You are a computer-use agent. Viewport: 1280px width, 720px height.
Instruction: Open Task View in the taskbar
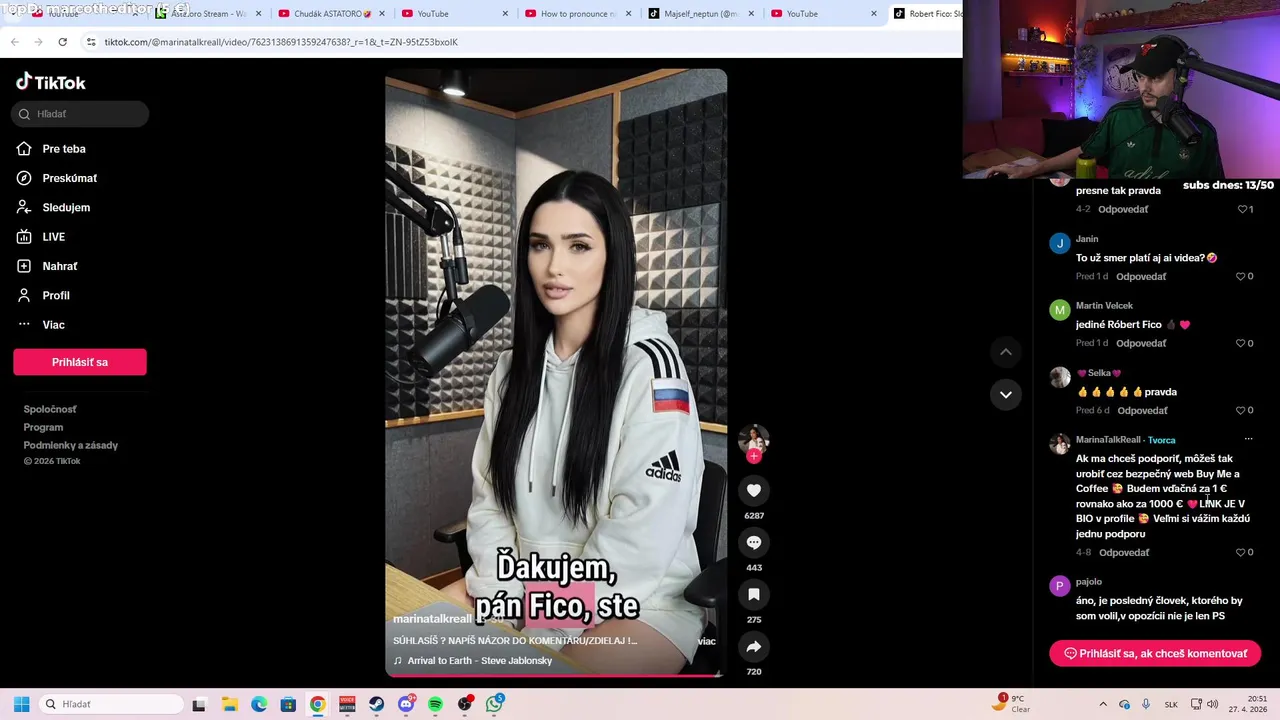(199, 704)
